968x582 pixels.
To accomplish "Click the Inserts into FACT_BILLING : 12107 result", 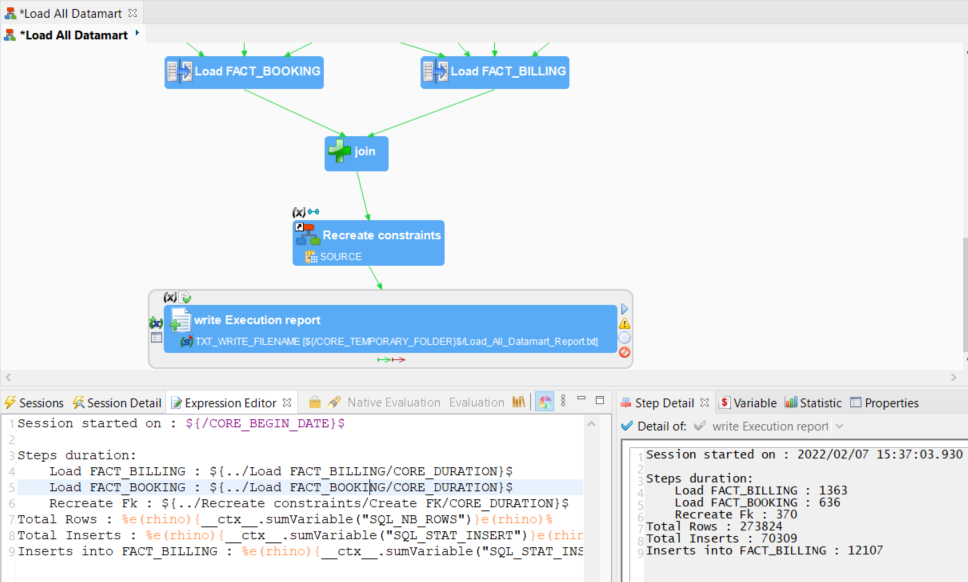I will pyautogui.click(x=764, y=551).
